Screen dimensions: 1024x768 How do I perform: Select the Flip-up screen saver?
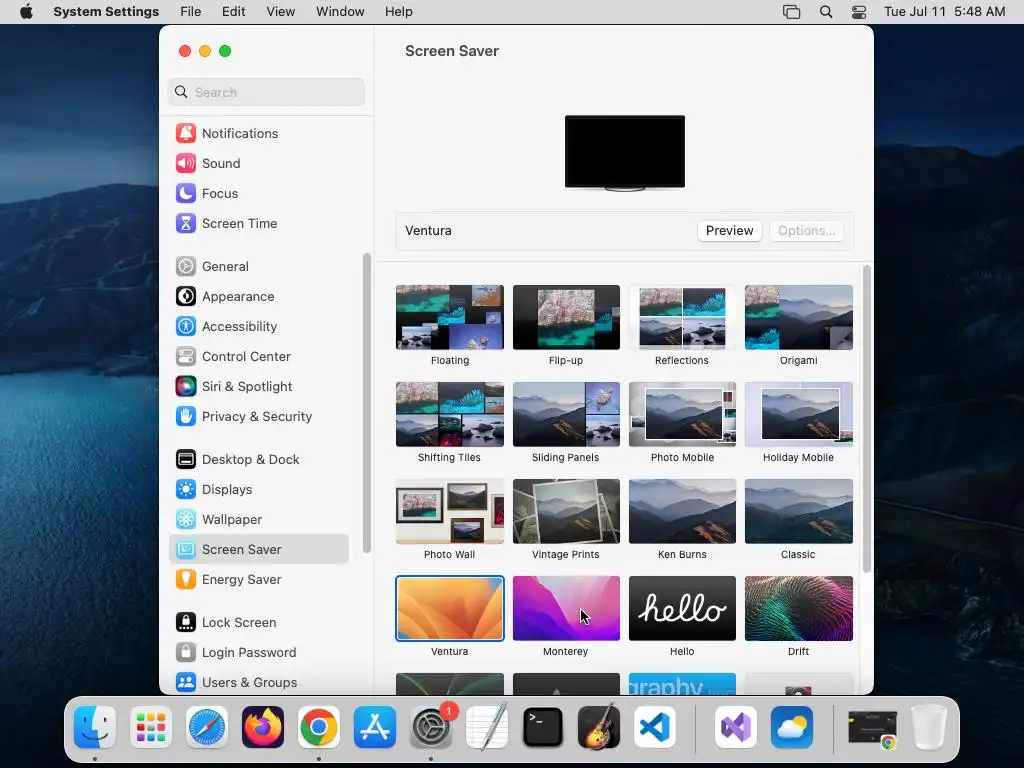tap(566, 317)
